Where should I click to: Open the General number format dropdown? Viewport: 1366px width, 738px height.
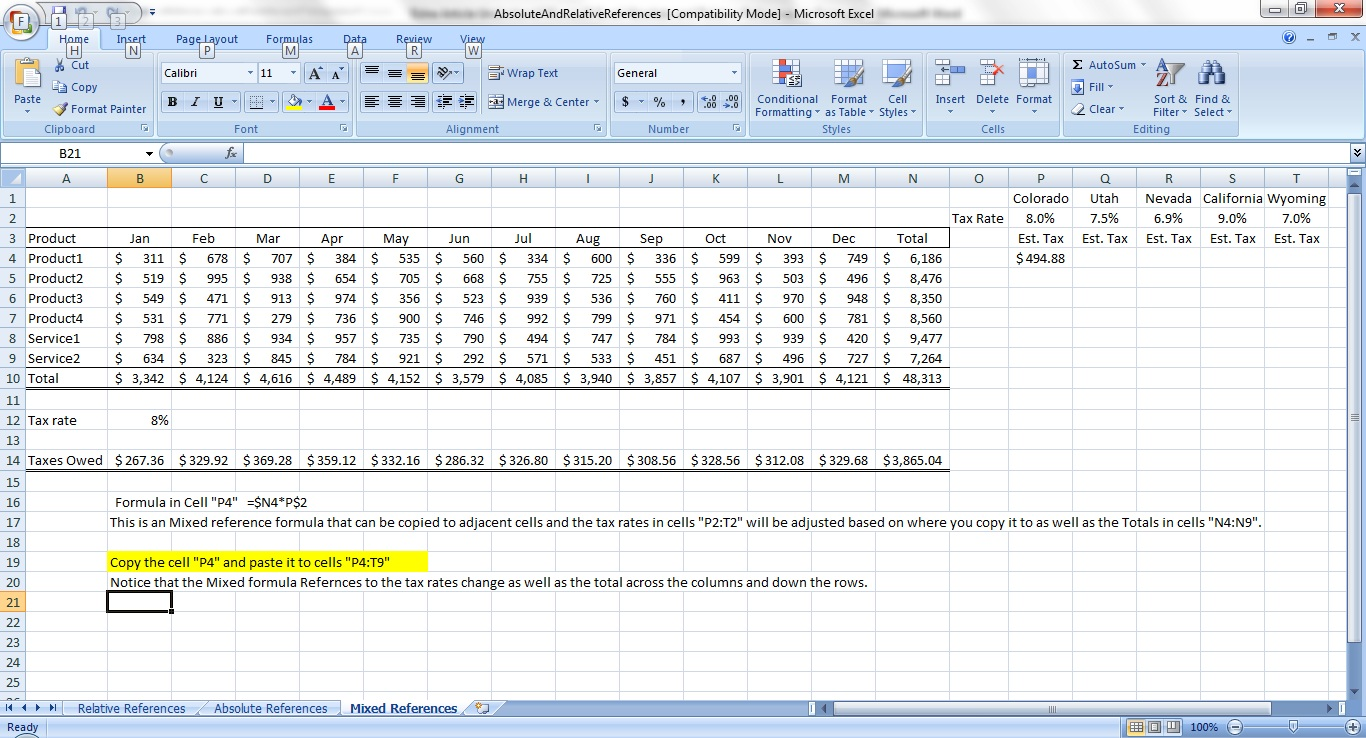click(734, 73)
